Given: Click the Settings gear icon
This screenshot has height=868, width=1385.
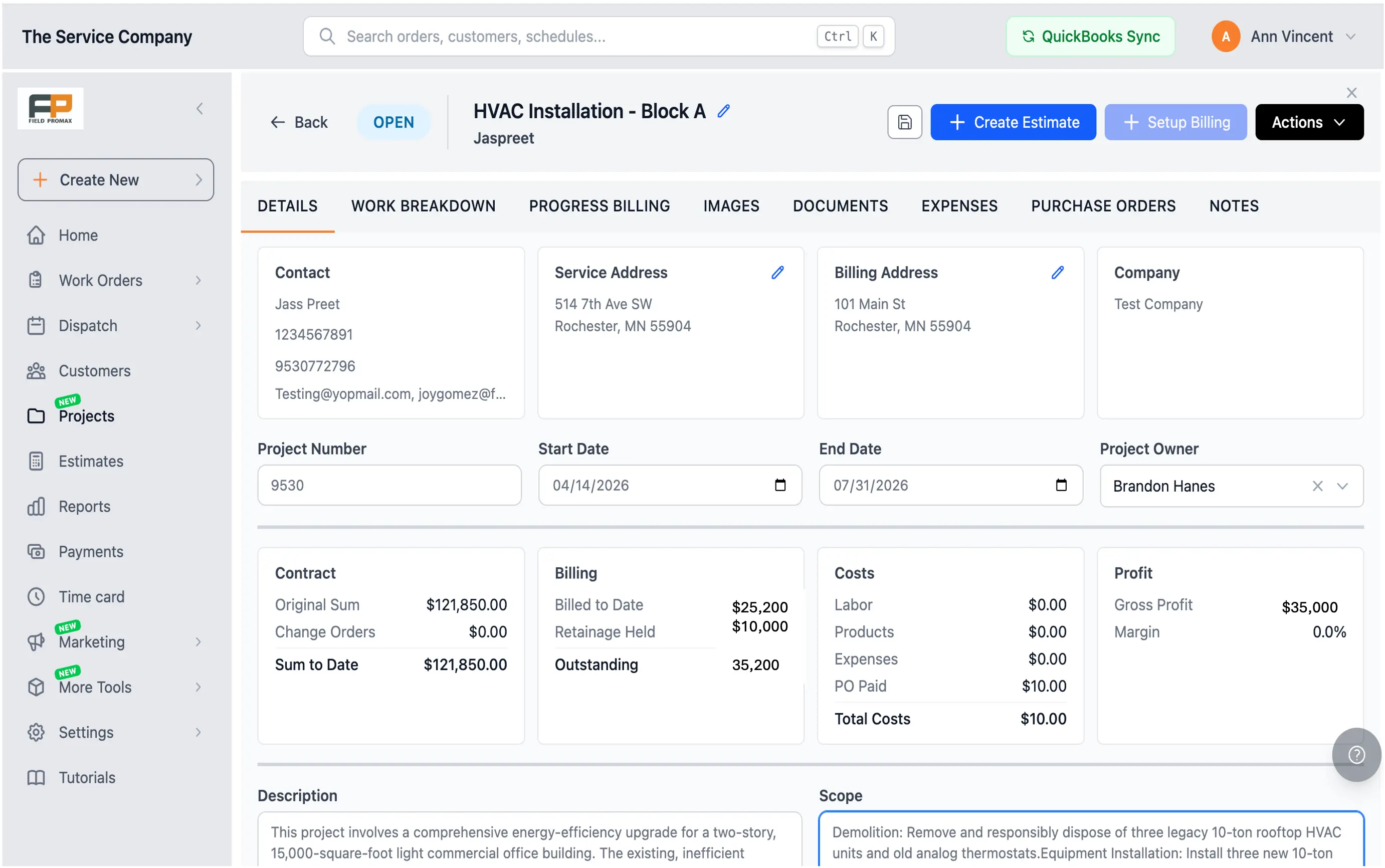Looking at the screenshot, I should pyautogui.click(x=36, y=732).
